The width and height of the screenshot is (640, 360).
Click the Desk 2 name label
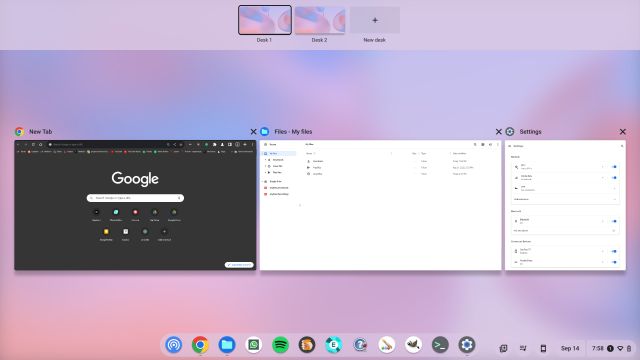tap(319, 40)
